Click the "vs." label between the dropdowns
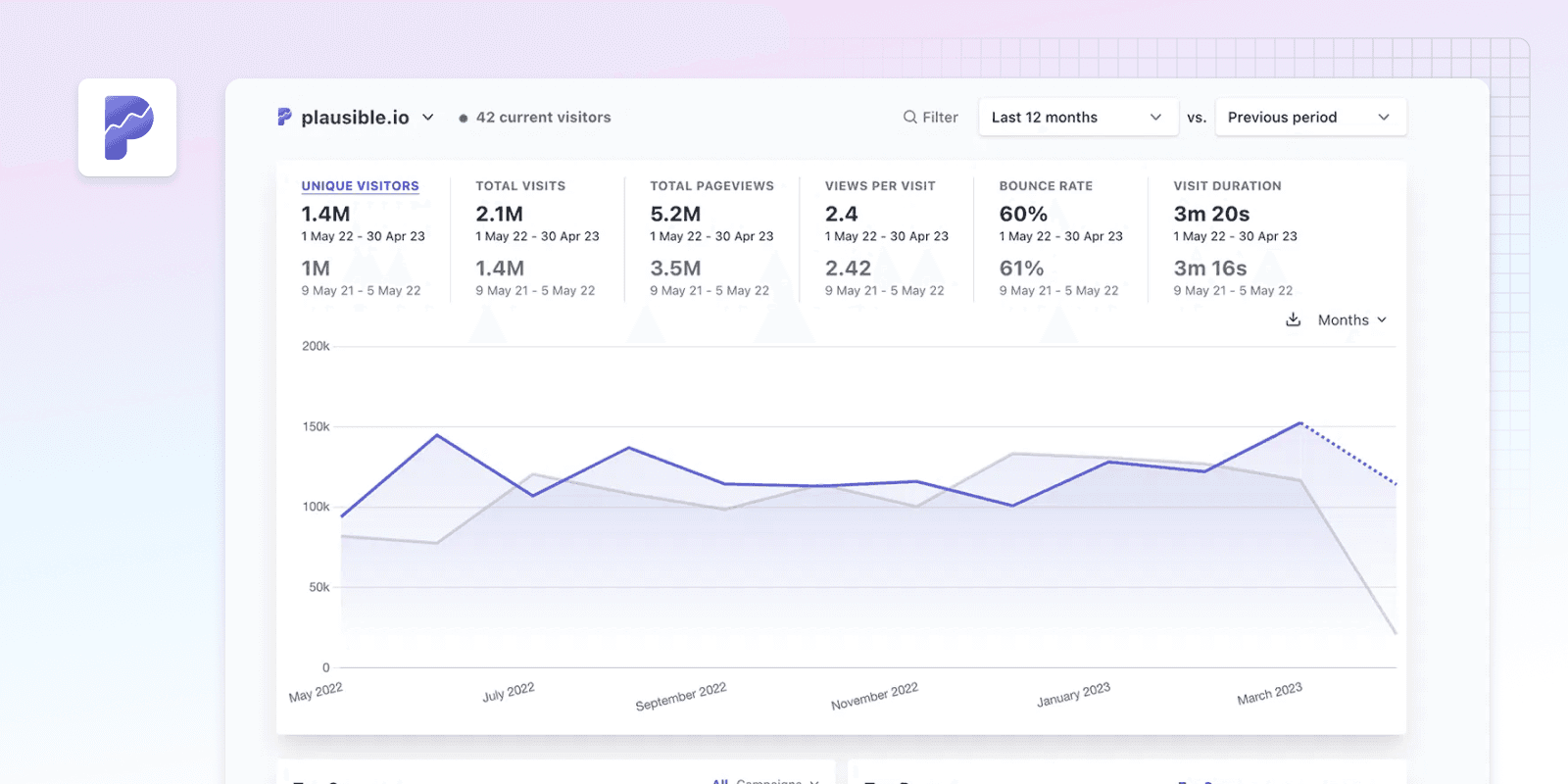This screenshot has height=784, width=1568. [1197, 118]
